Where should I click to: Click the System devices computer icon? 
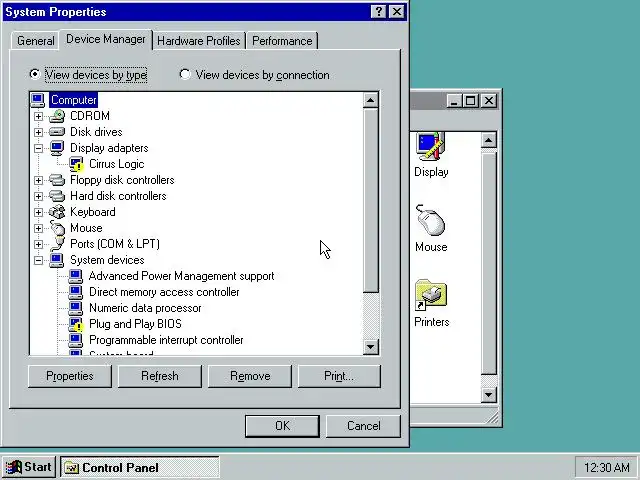(x=57, y=260)
